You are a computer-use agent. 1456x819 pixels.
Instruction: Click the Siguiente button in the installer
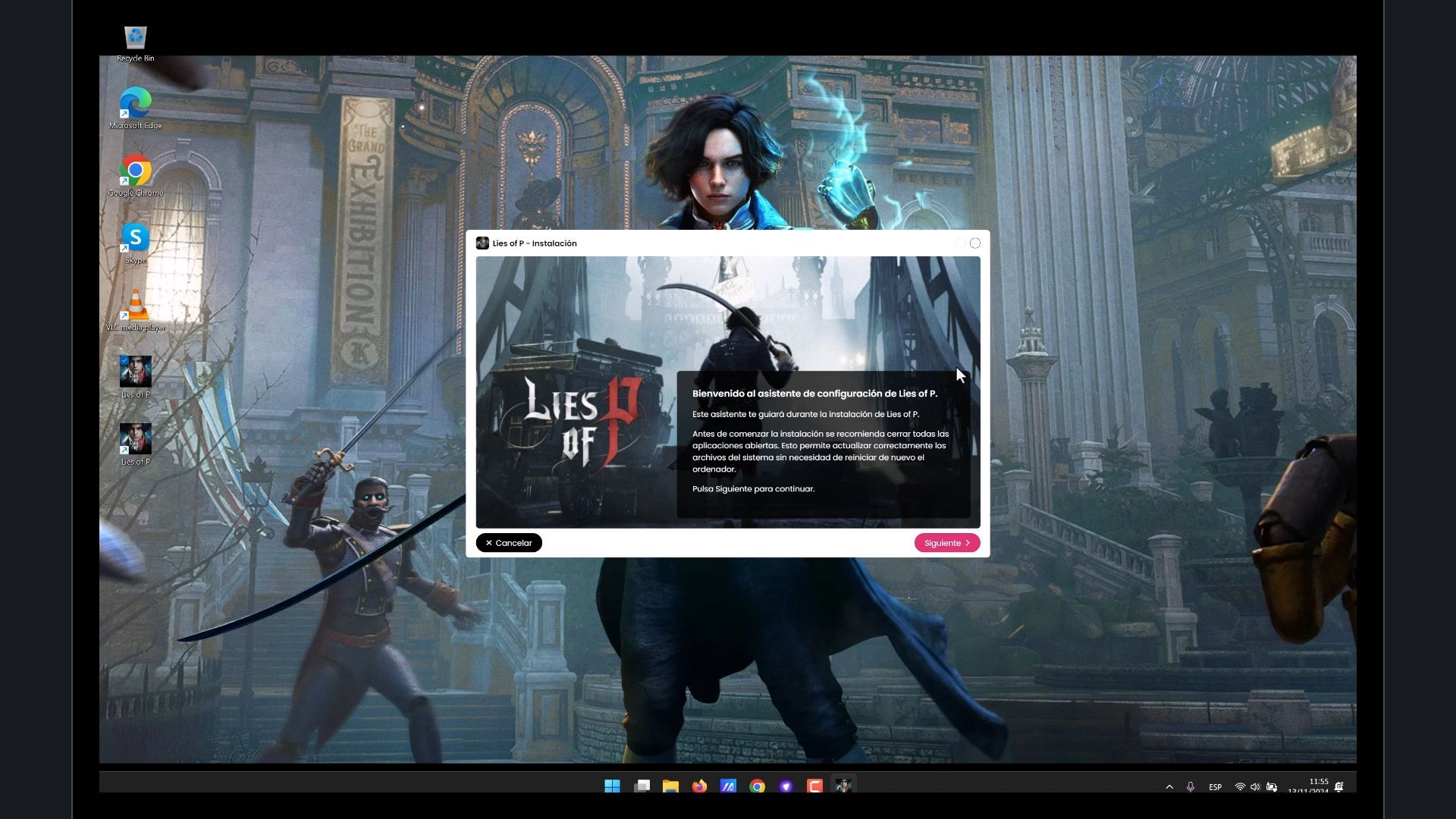click(946, 543)
